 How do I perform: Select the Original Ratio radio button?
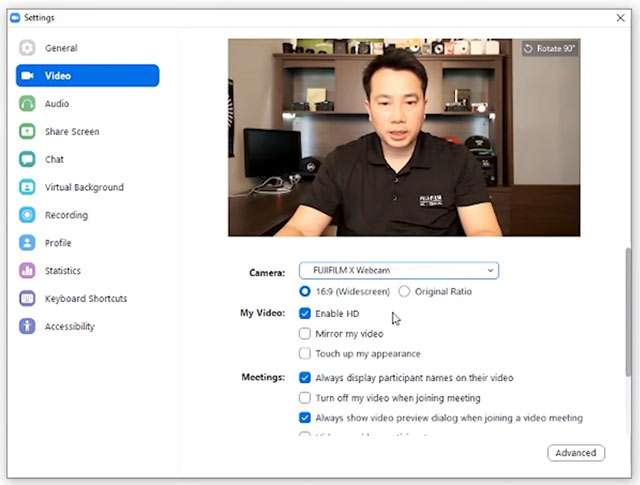click(404, 292)
